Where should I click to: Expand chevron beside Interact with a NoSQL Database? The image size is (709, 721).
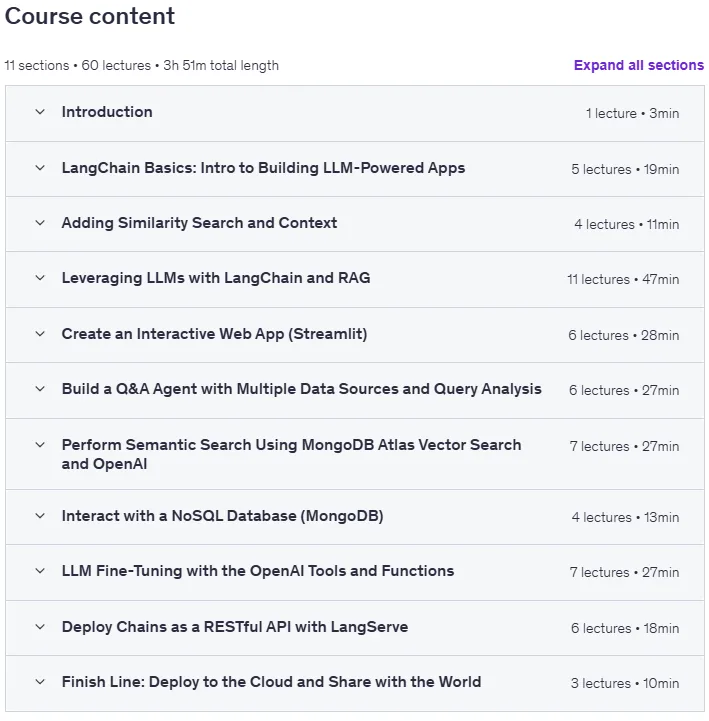40,516
